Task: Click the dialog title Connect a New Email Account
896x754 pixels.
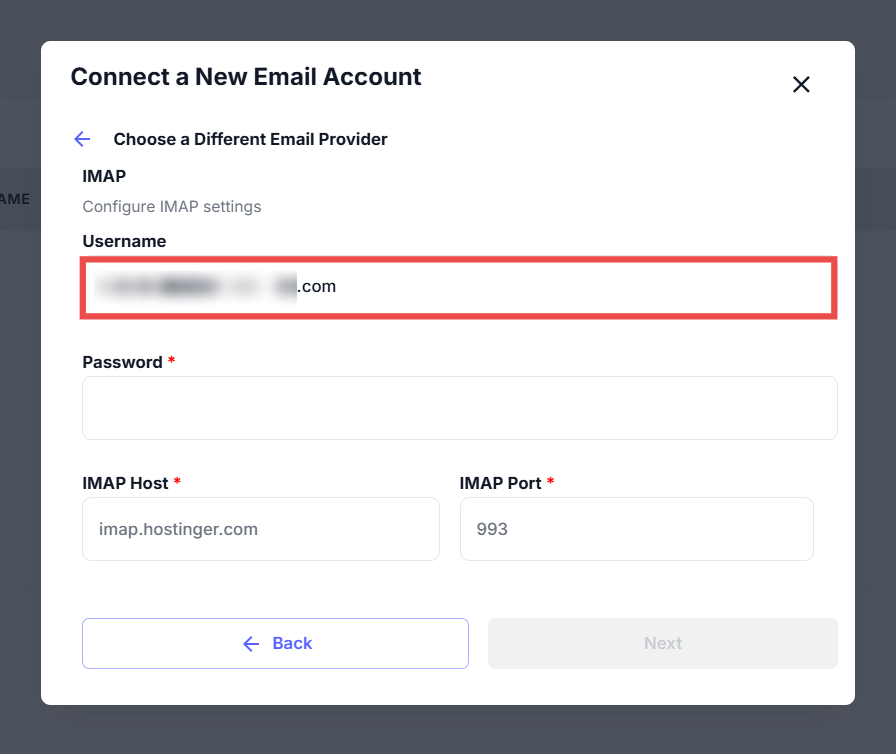Action: pyautogui.click(x=246, y=76)
